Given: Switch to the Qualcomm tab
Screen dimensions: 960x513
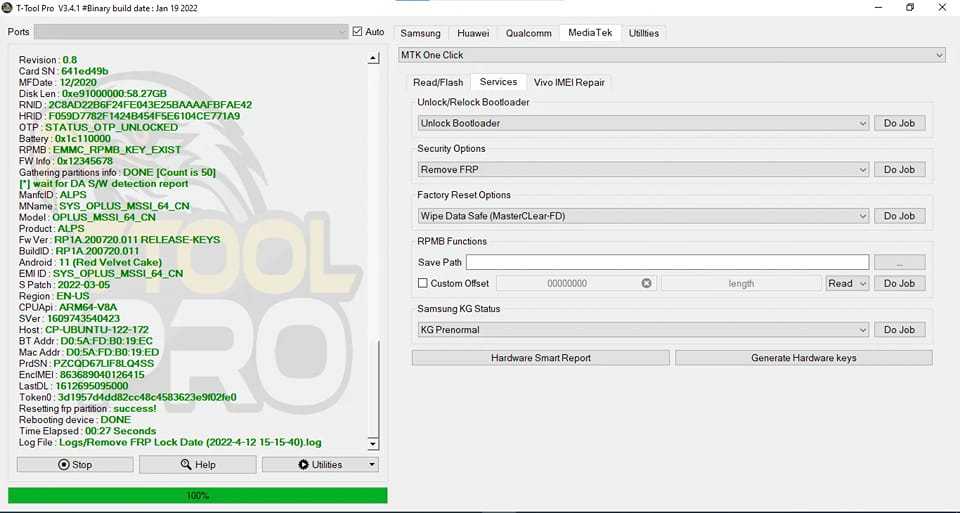Looking at the screenshot, I should click(x=528, y=33).
